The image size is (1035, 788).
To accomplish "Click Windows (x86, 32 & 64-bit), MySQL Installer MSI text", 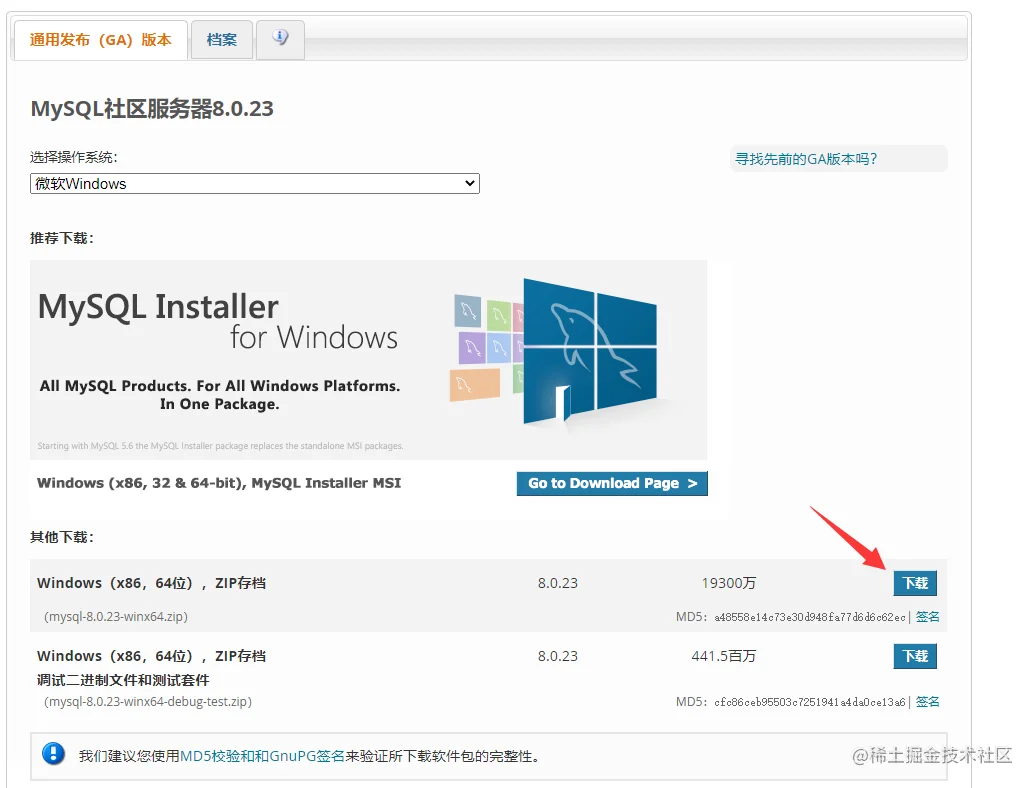I will click(219, 483).
